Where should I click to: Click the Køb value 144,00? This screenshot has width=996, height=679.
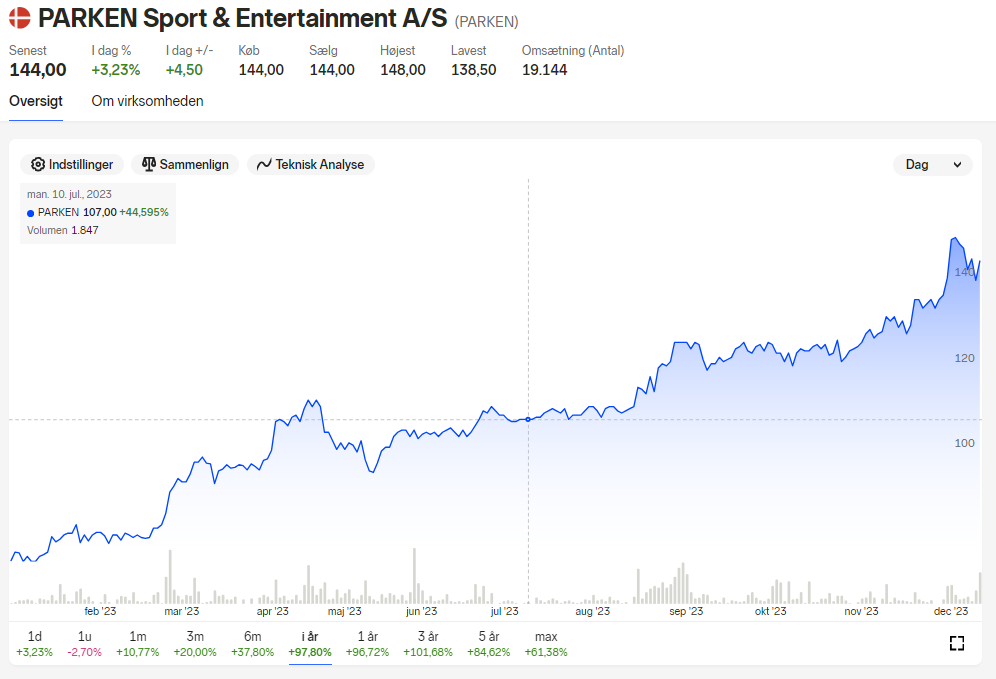[x=261, y=70]
